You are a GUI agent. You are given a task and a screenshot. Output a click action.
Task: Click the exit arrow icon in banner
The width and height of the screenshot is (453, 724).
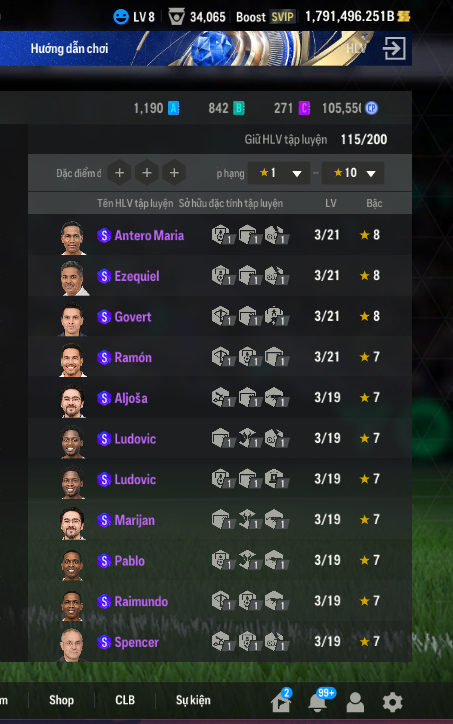click(x=394, y=48)
